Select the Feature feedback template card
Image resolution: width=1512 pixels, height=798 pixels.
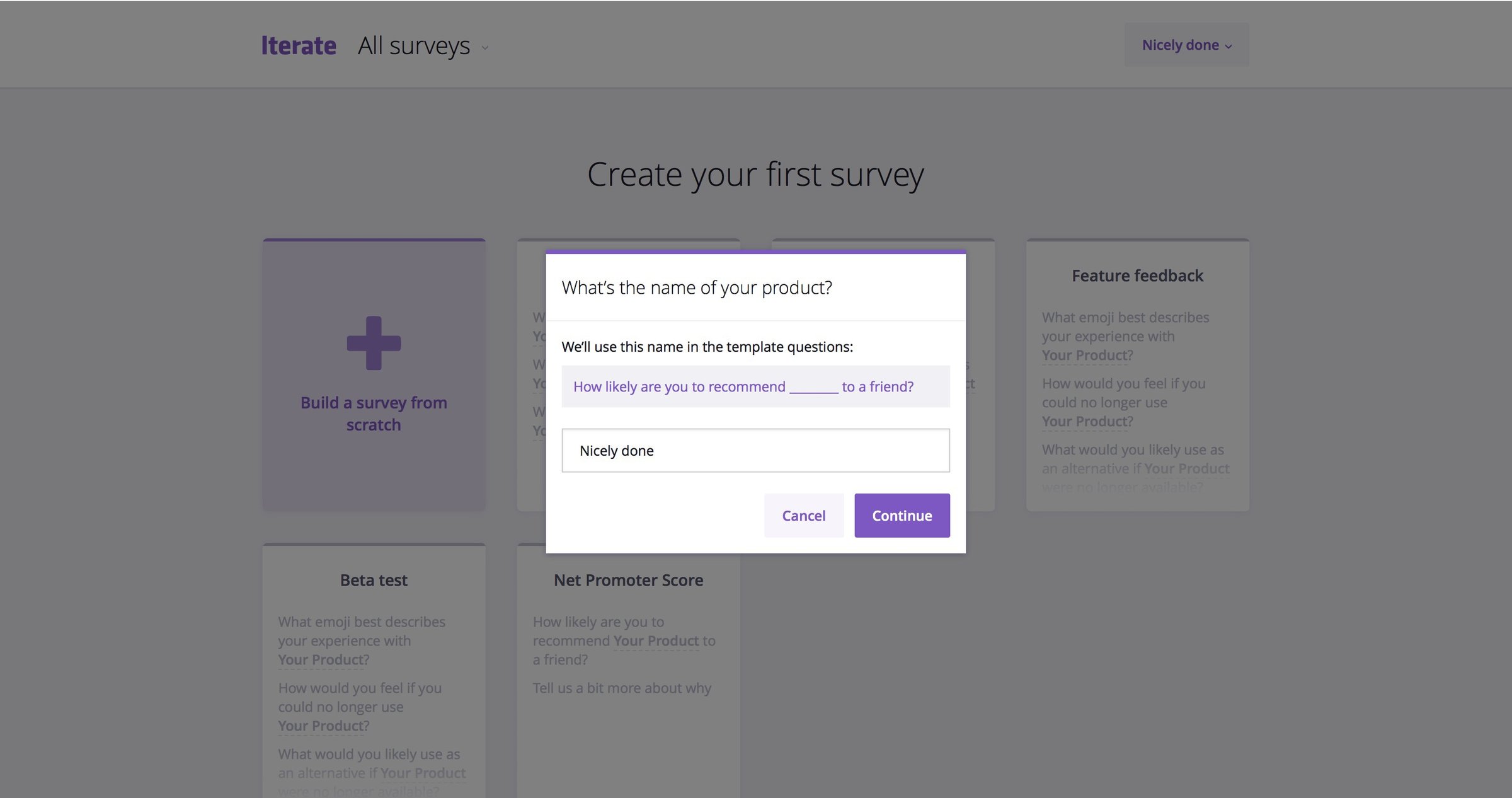click(x=1137, y=375)
